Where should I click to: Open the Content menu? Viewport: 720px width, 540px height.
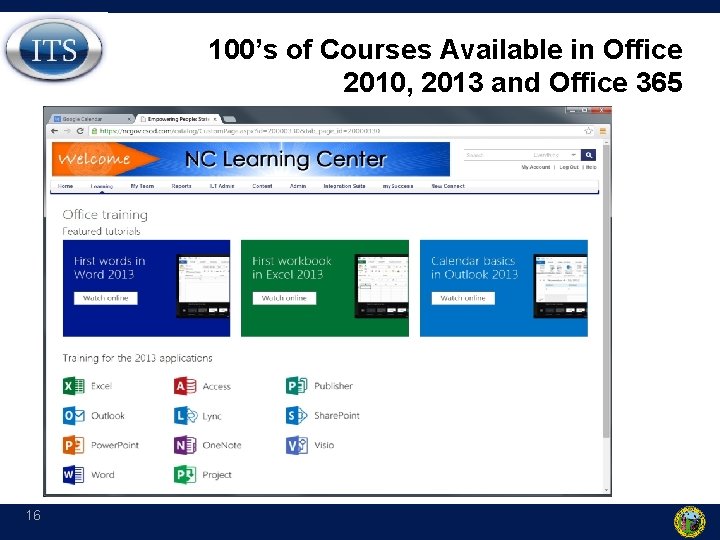262,186
